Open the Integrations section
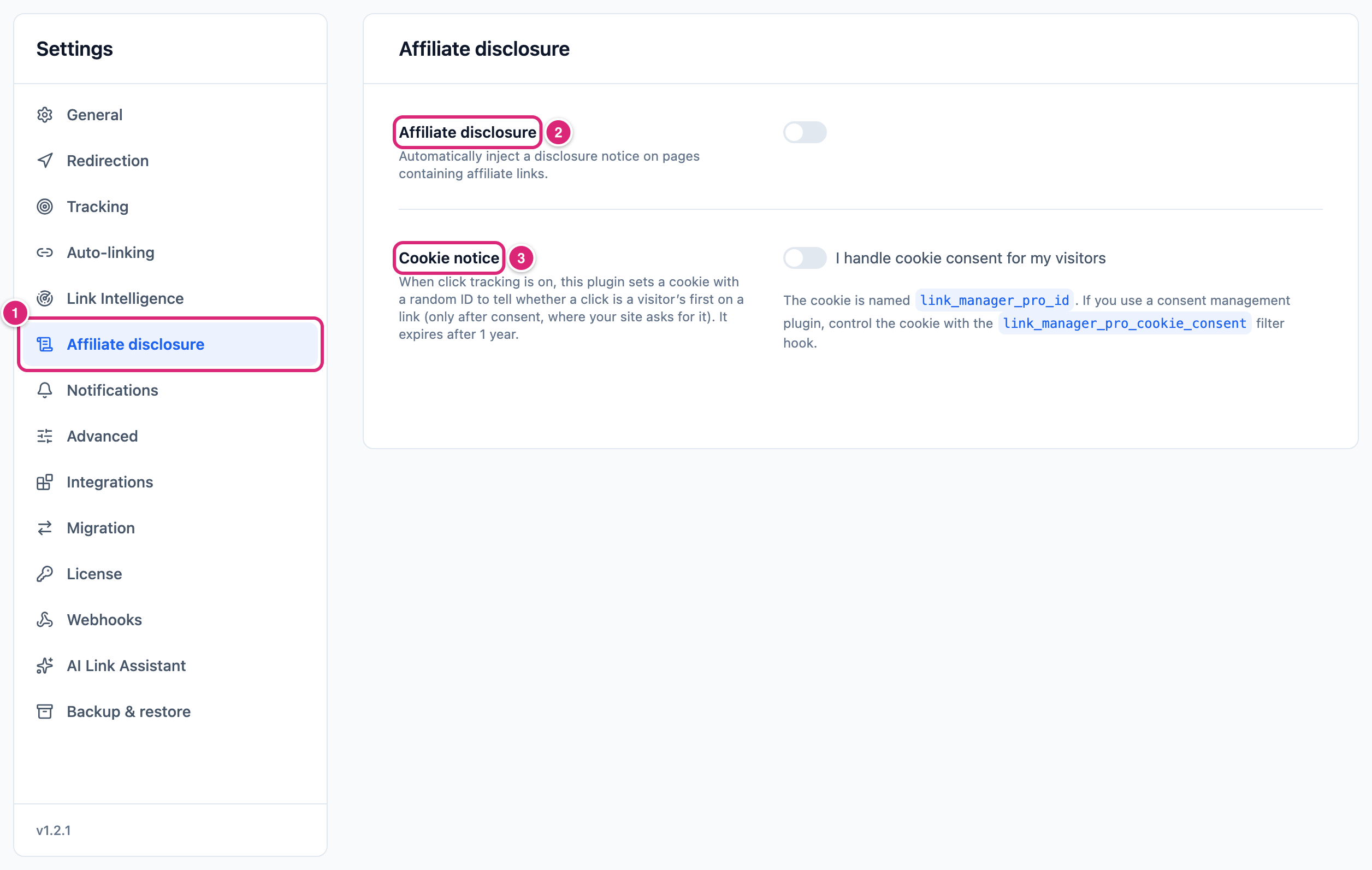The image size is (1372, 870). tap(170, 482)
